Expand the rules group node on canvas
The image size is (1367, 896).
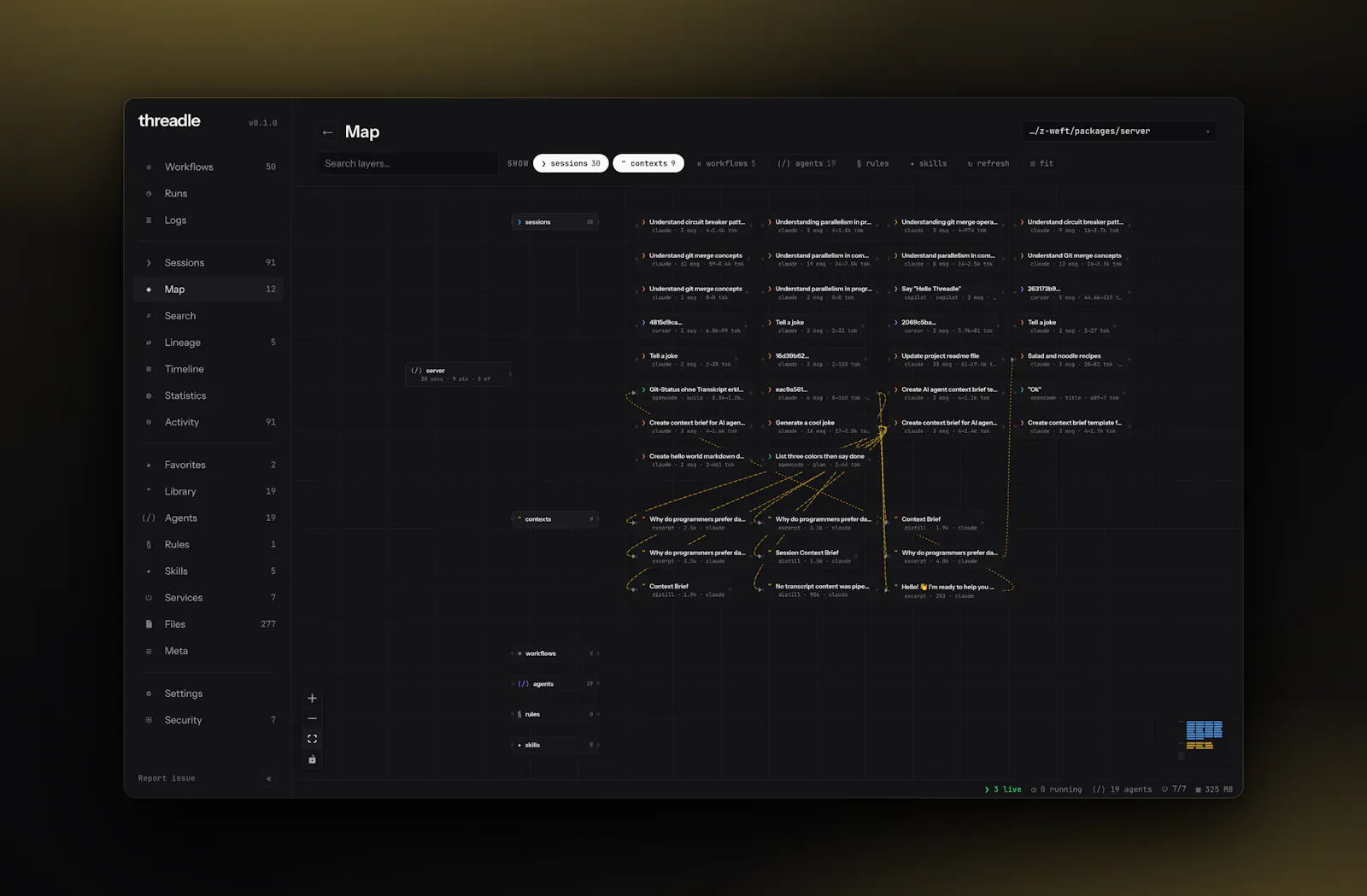[x=555, y=715]
